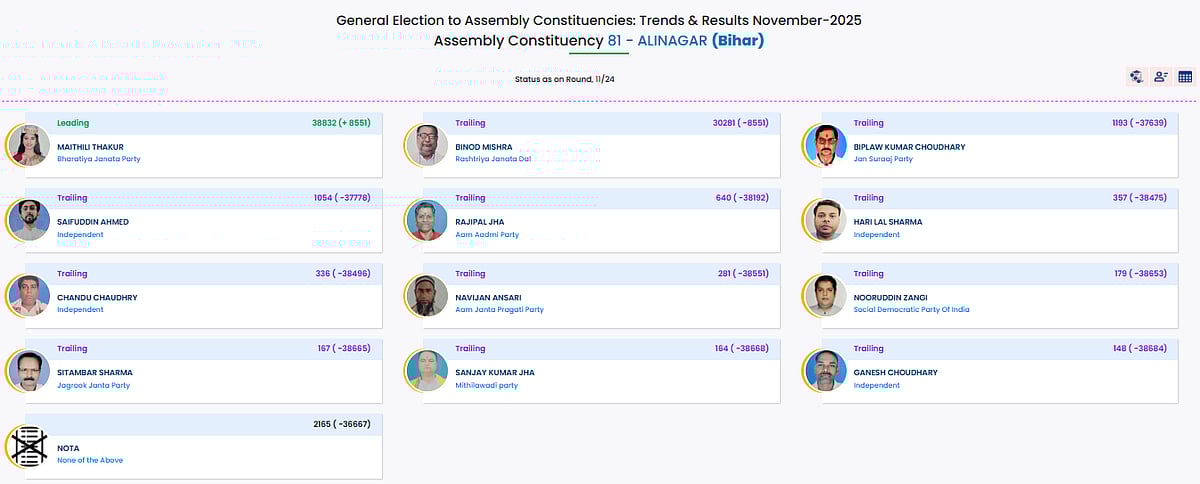Select the CHANDU CHAUDHRY candidate name
1200x484 pixels.
click(x=97, y=297)
